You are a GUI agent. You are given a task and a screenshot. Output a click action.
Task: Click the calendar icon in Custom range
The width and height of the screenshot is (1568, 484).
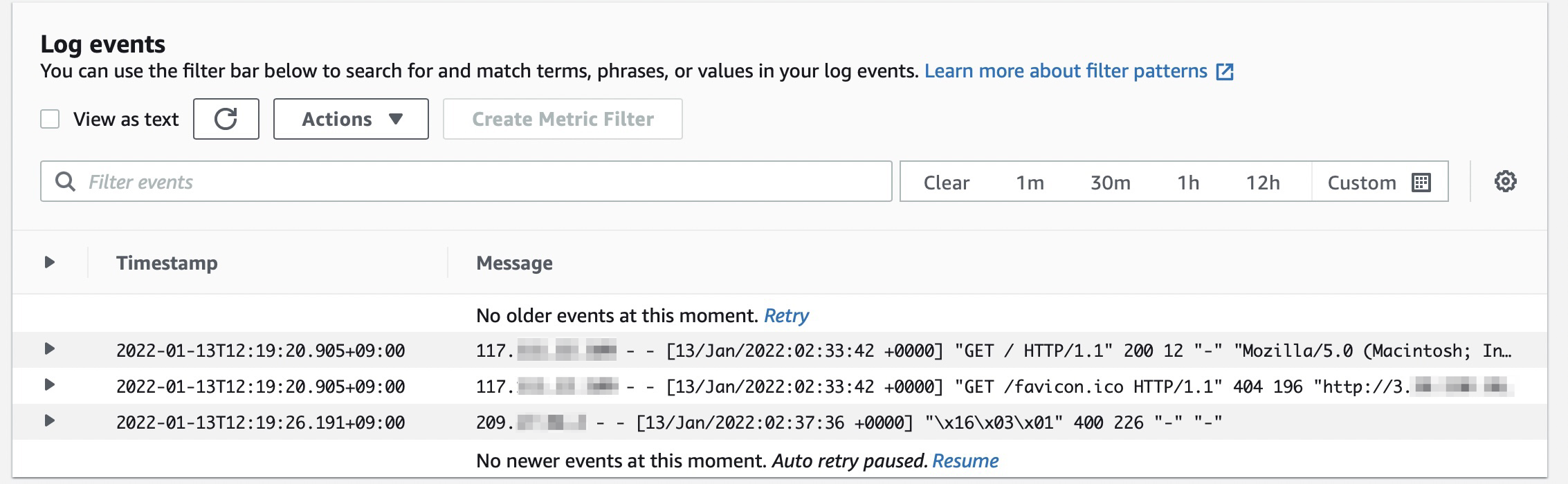pos(1421,183)
